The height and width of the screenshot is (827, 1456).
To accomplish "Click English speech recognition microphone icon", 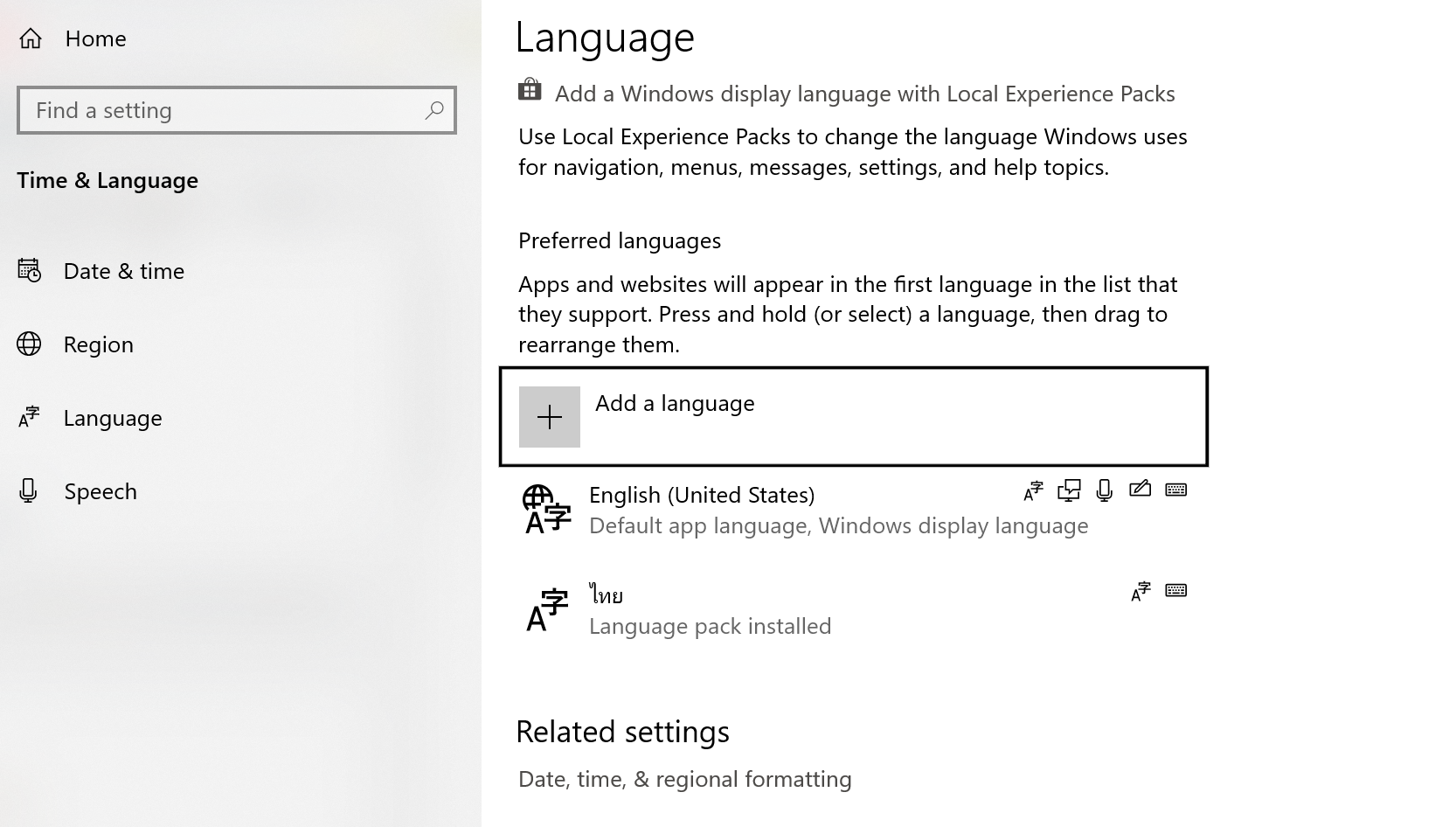I will point(1105,491).
